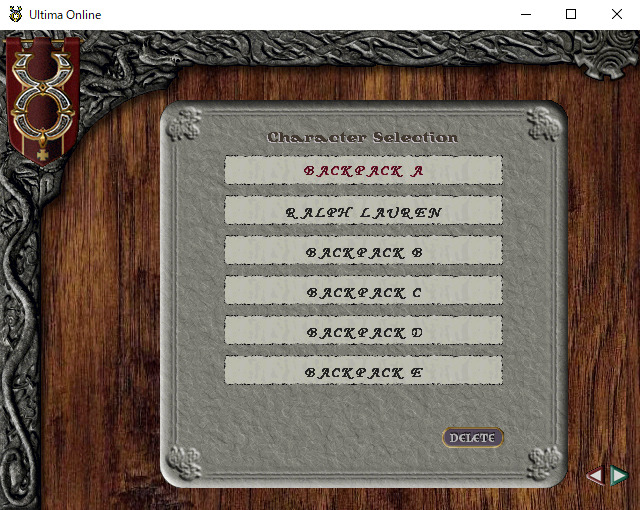Click the Ultima Online title bar icon

[16, 15]
